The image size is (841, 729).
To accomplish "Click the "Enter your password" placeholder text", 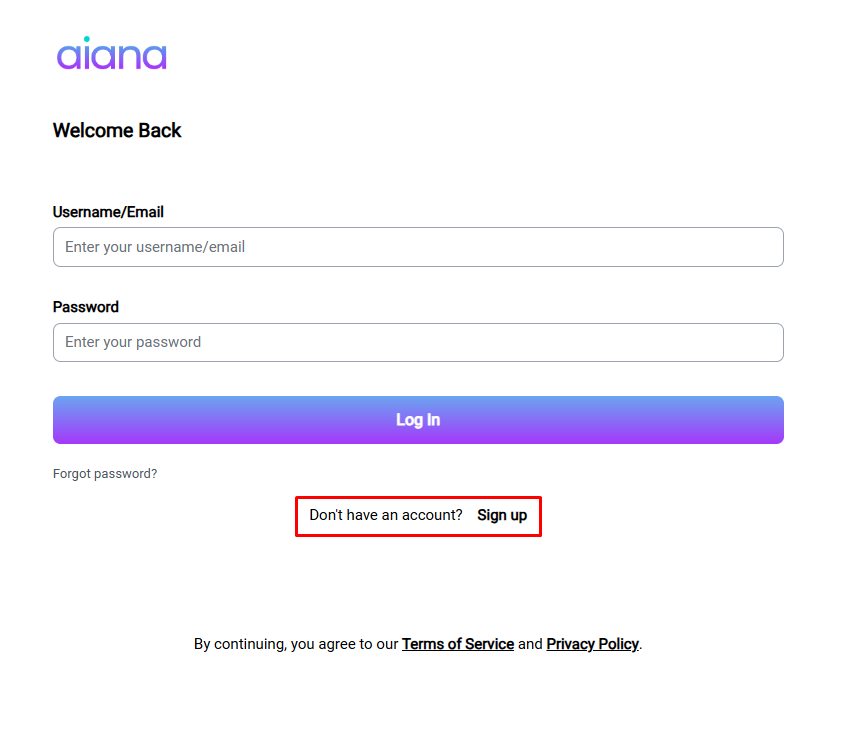I will pos(133,342).
